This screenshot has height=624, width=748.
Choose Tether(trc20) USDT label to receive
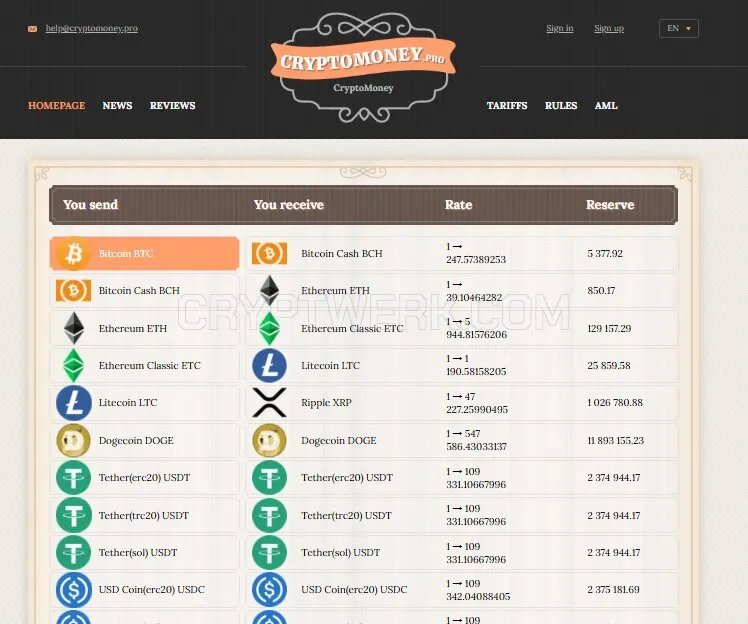[347, 515]
